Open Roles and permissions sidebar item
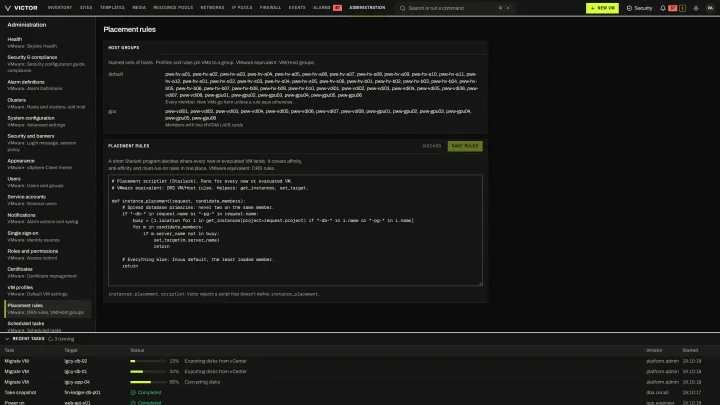Viewport: 720px width, 405px height. coord(47,254)
